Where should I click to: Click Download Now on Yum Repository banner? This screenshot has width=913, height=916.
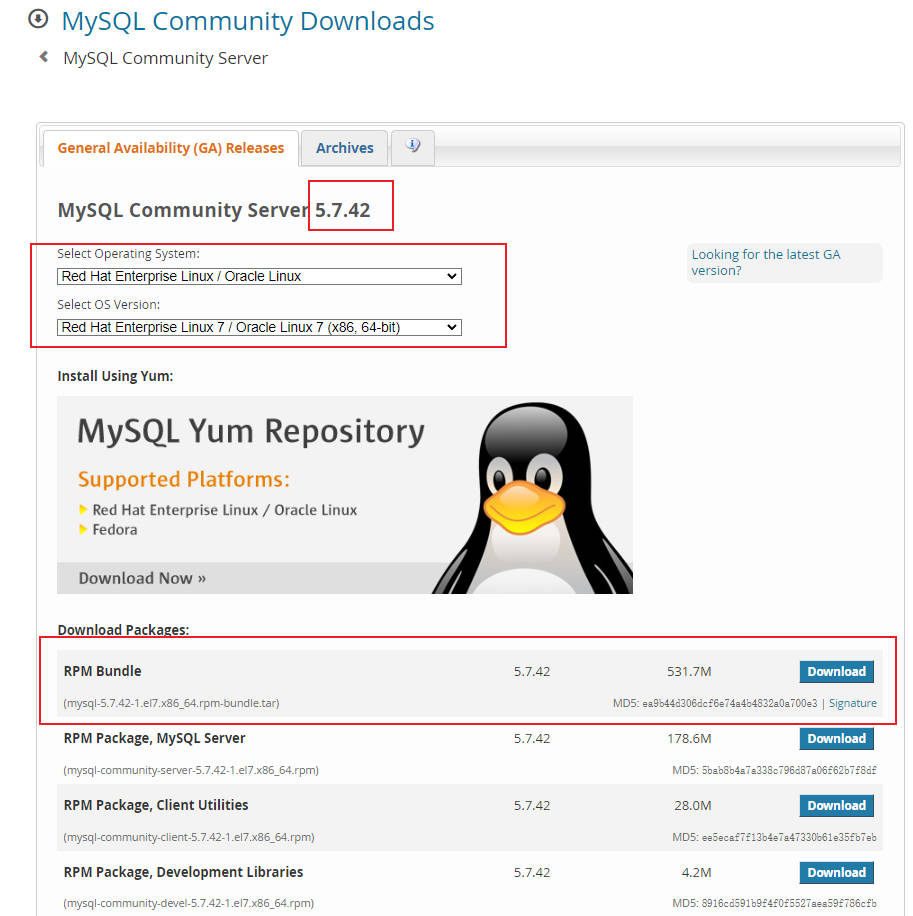click(x=143, y=578)
